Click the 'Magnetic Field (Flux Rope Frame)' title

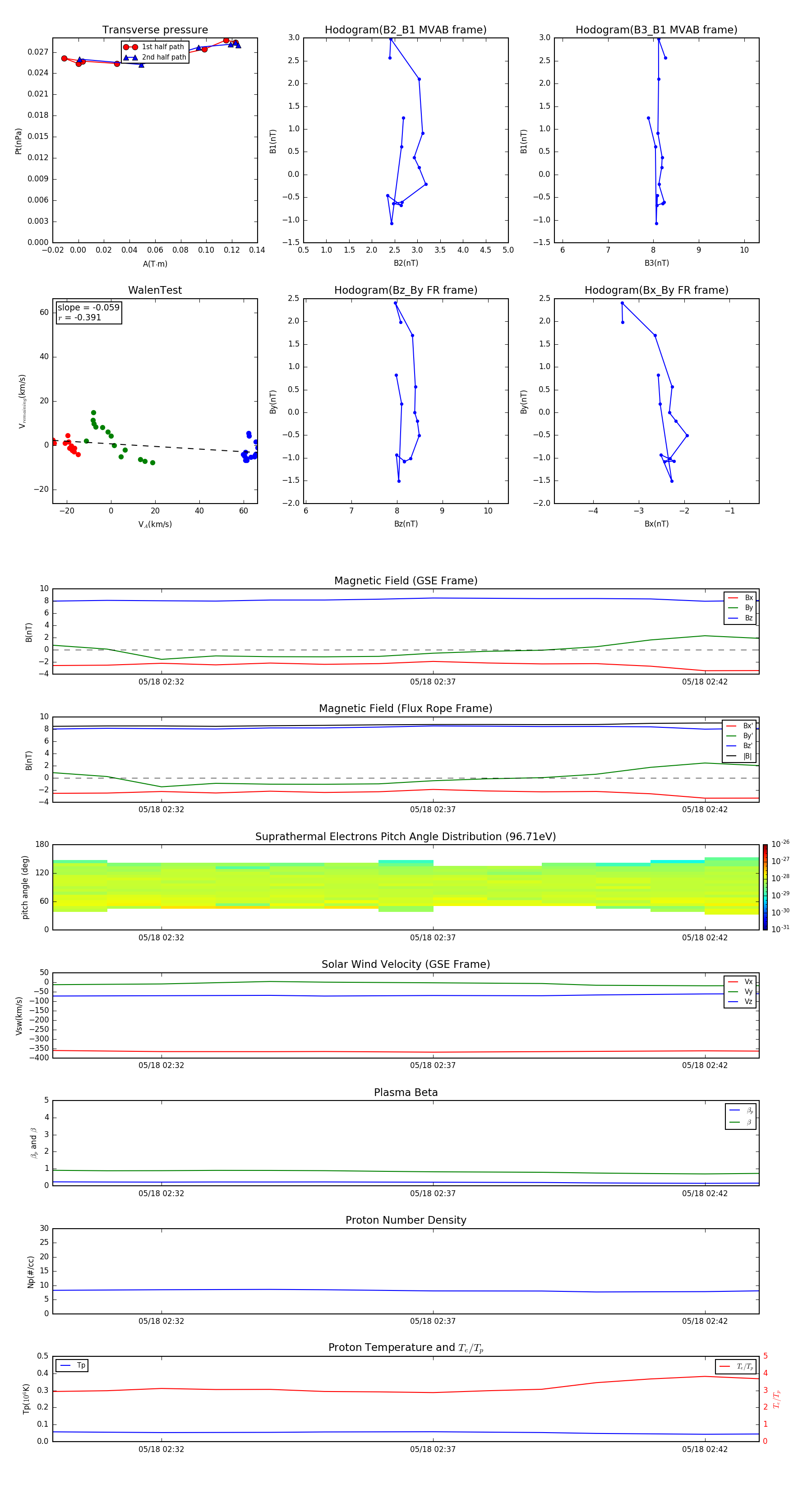406,709
